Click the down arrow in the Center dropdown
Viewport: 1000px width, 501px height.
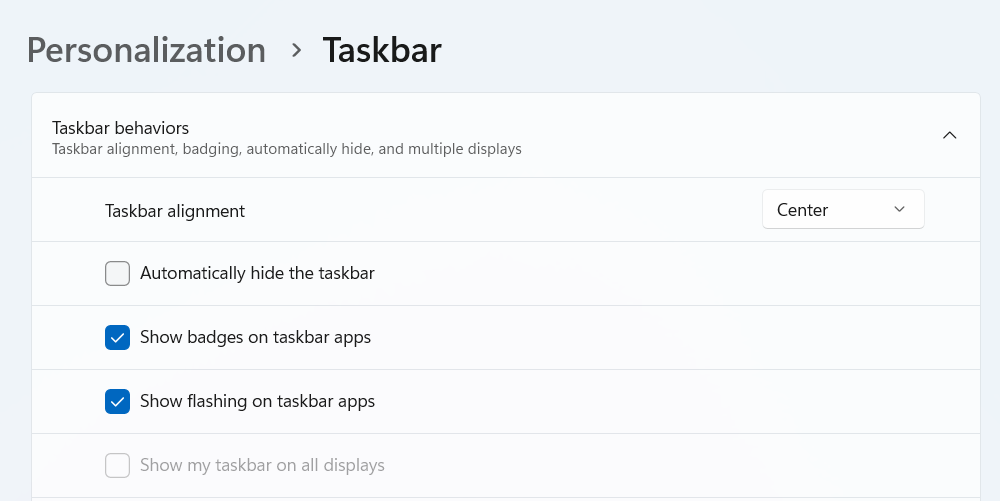(x=899, y=210)
